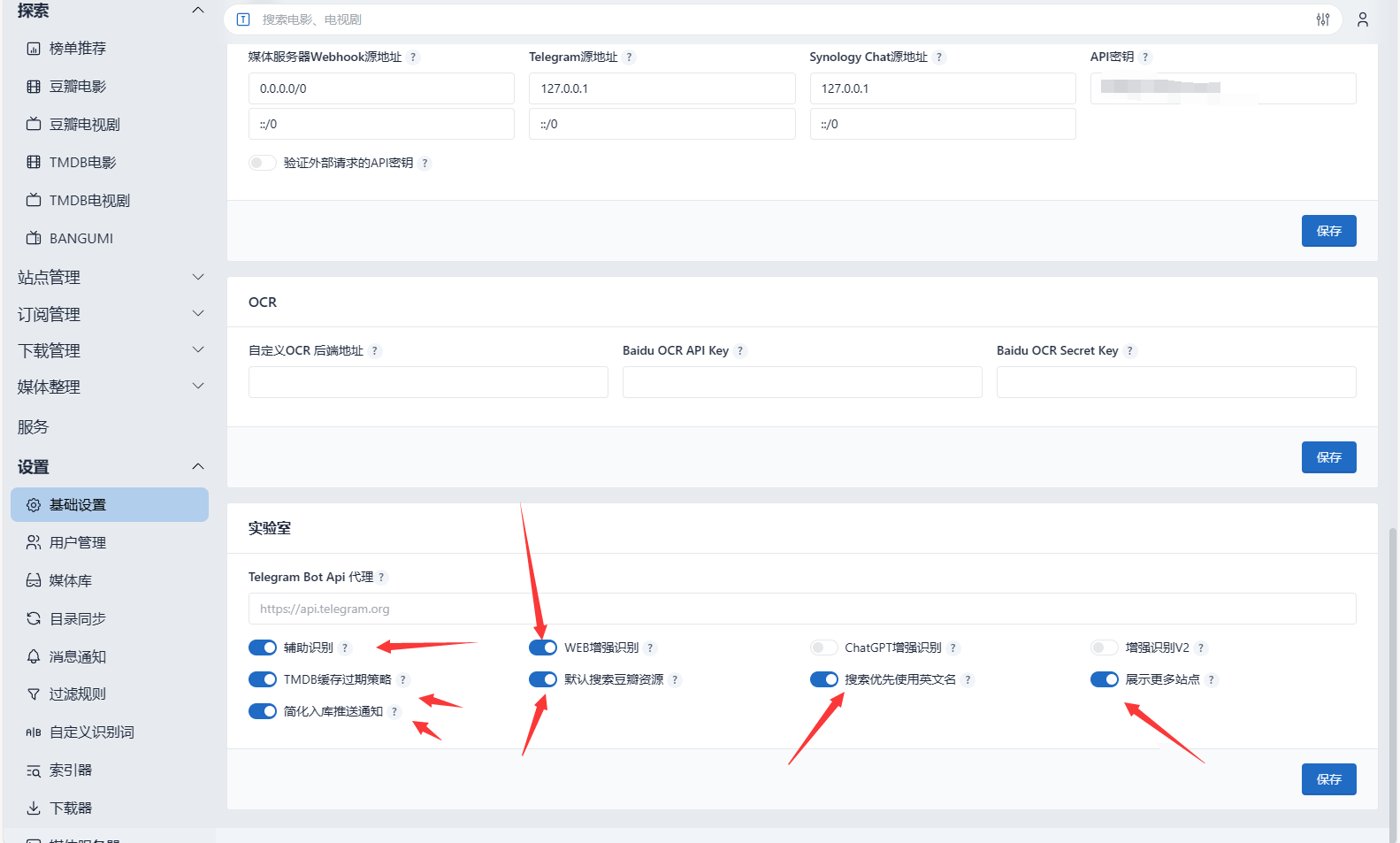Click the 下载器 download icon
The height and width of the screenshot is (843, 1400).
[x=34, y=808]
